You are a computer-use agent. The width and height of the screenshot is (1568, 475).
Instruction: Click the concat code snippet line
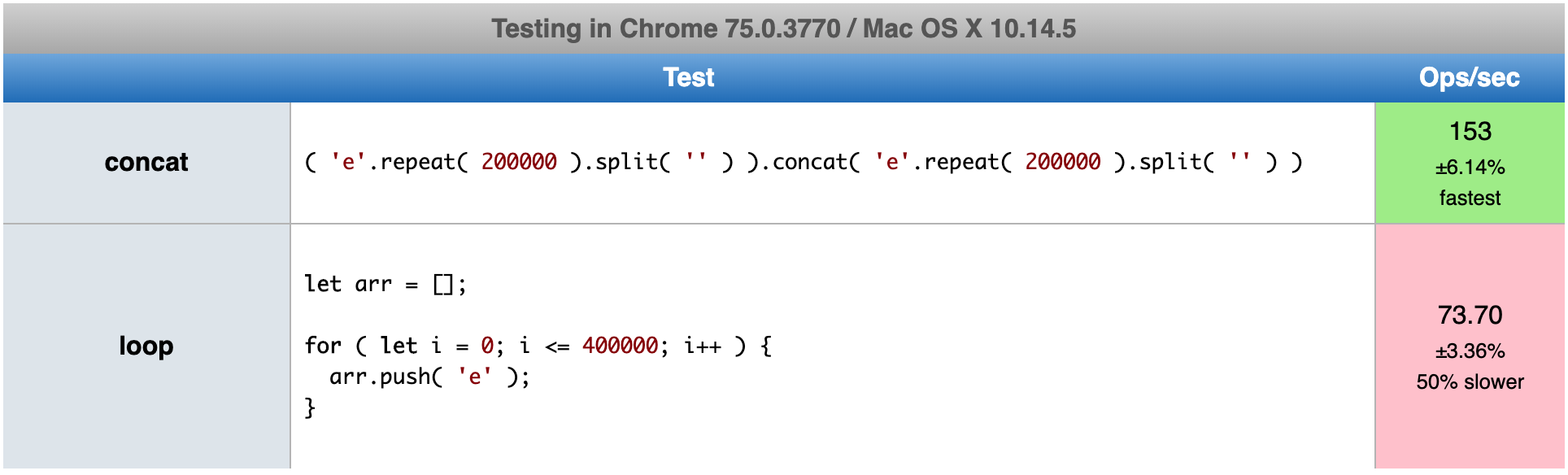(804, 162)
